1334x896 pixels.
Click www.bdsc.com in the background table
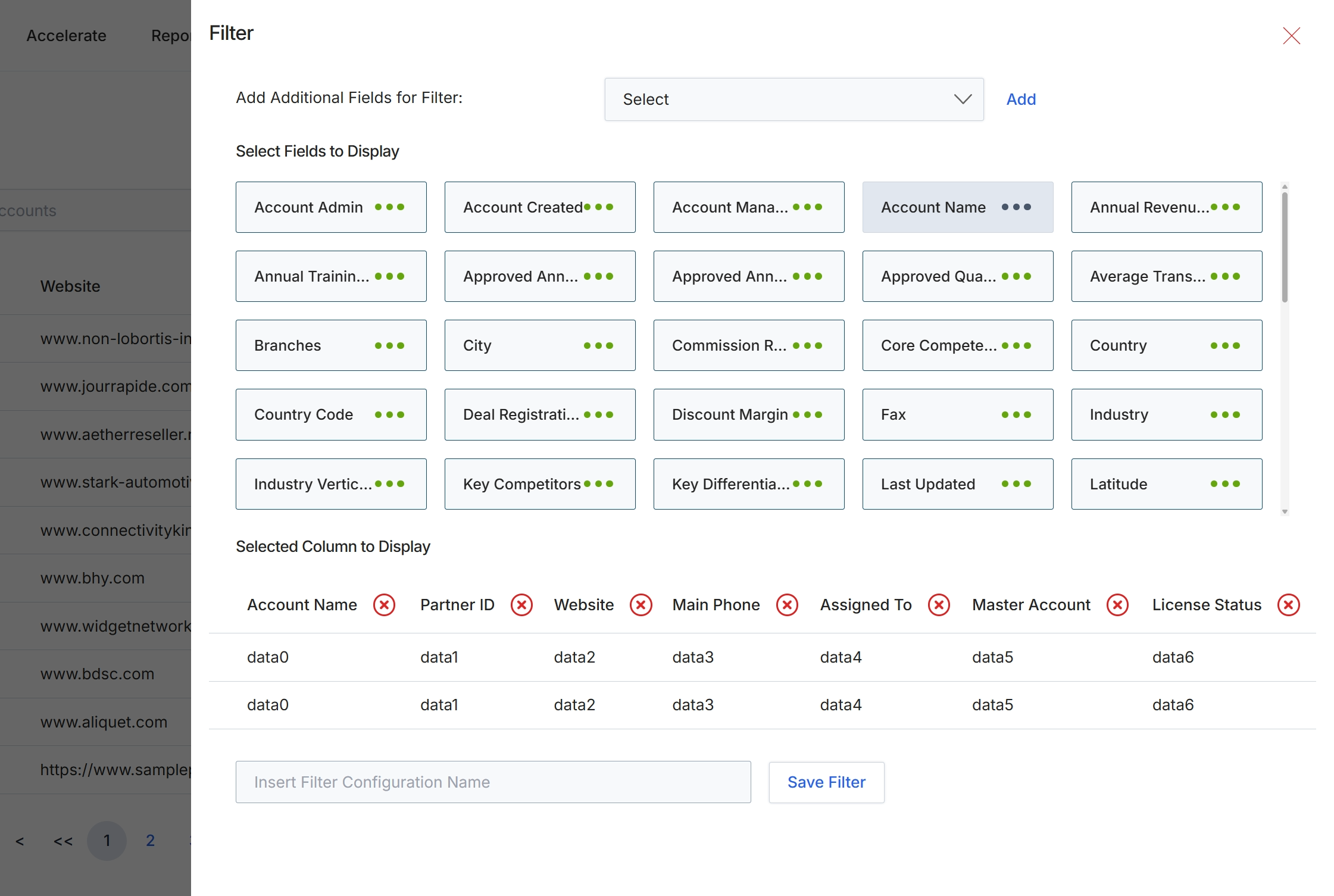97,674
